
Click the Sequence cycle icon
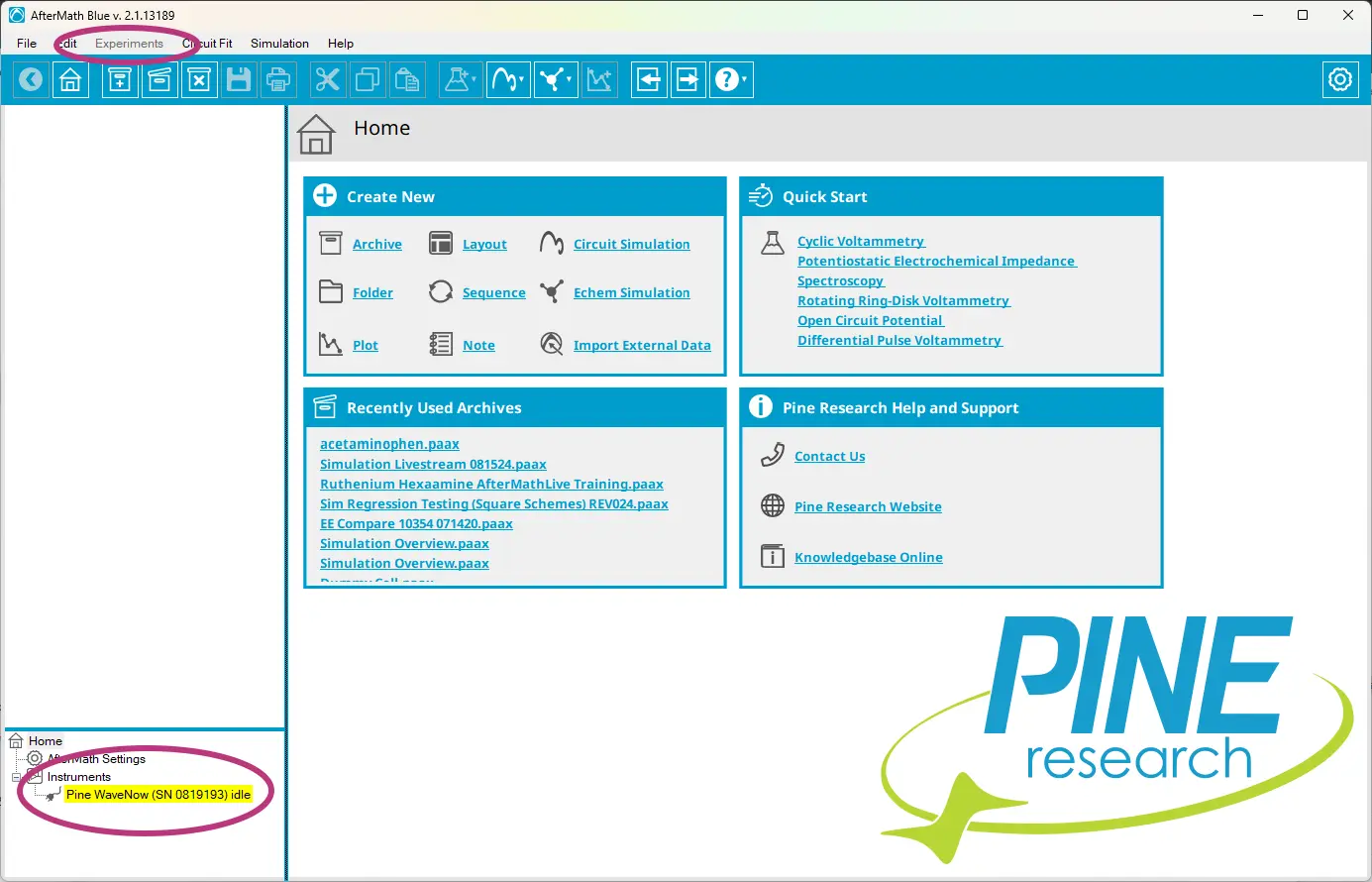click(x=441, y=291)
